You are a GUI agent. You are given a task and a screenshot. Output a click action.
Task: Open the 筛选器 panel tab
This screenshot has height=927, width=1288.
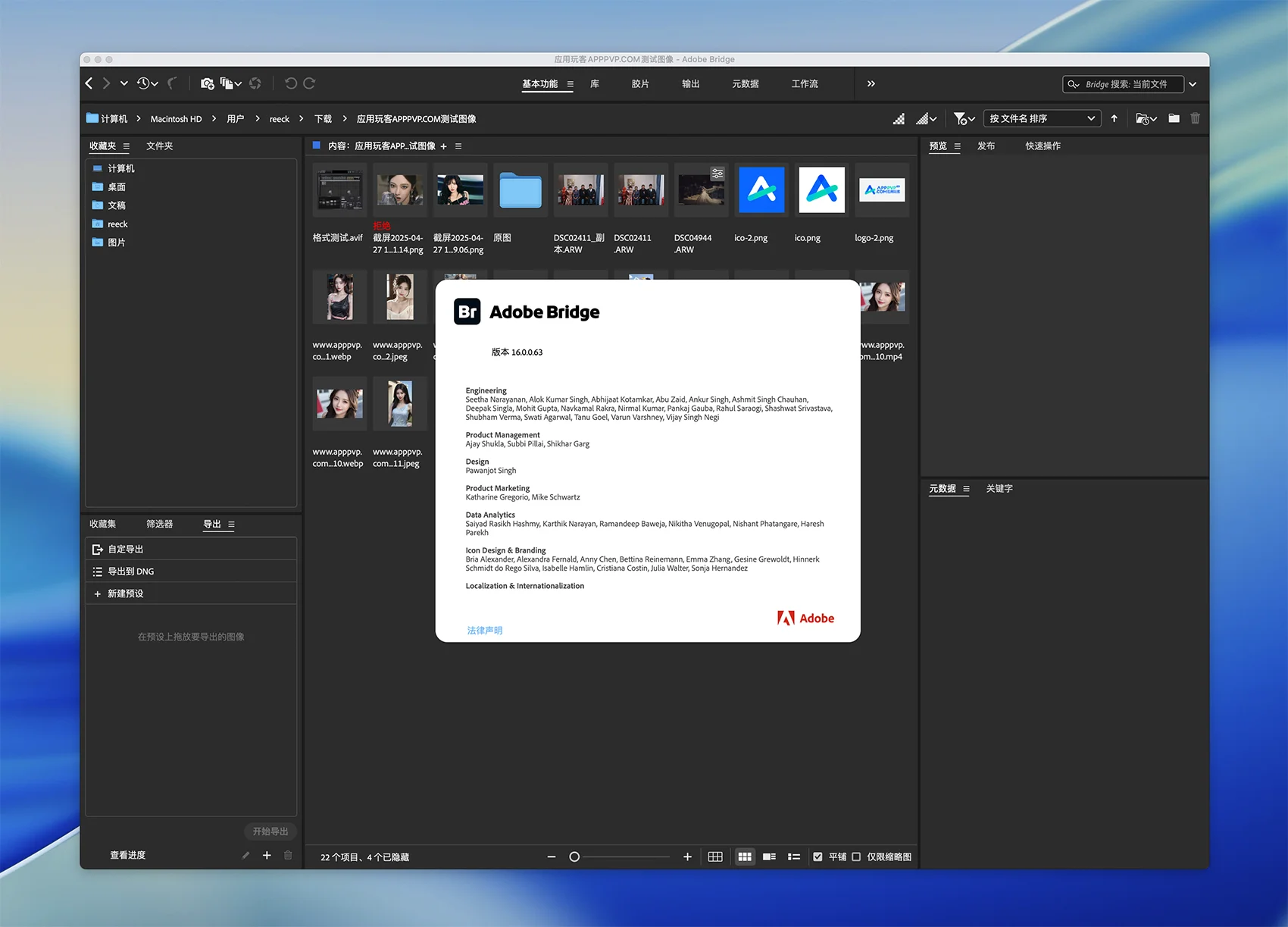159,524
